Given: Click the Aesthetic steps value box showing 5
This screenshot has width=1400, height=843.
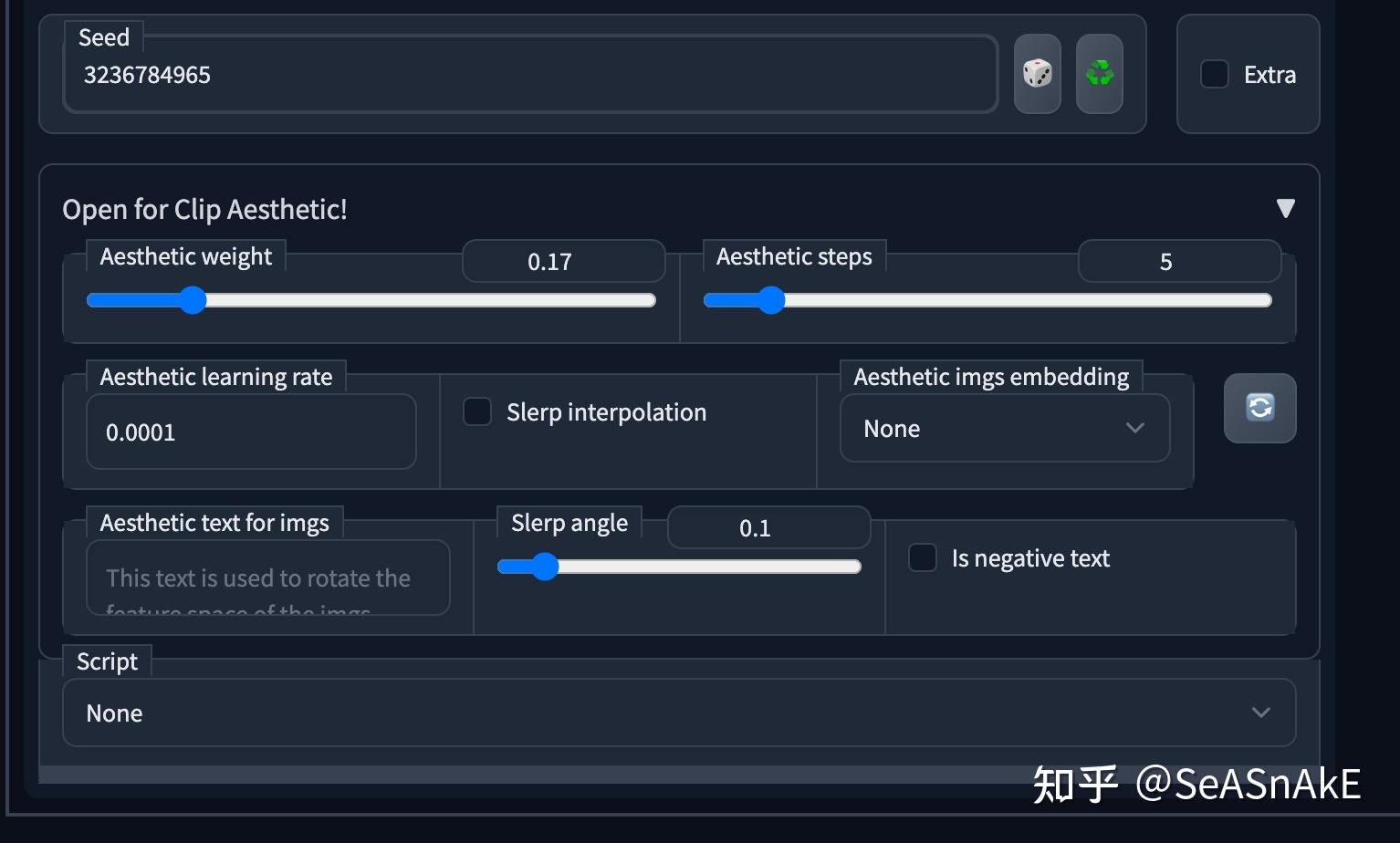Looking at the screenshot, I should [1179, 261].
